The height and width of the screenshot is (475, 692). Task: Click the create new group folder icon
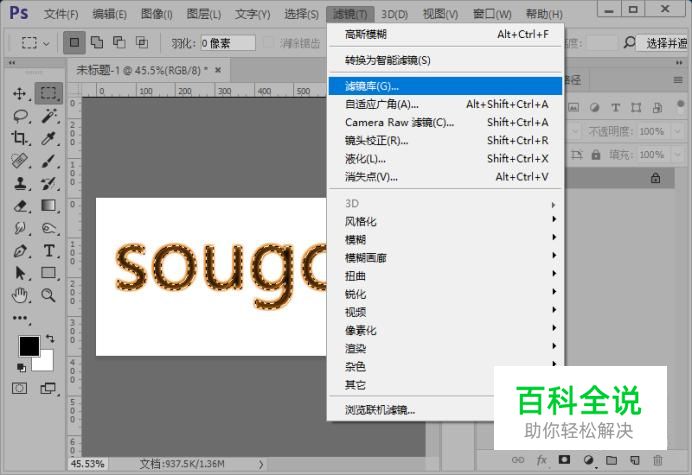611,460
